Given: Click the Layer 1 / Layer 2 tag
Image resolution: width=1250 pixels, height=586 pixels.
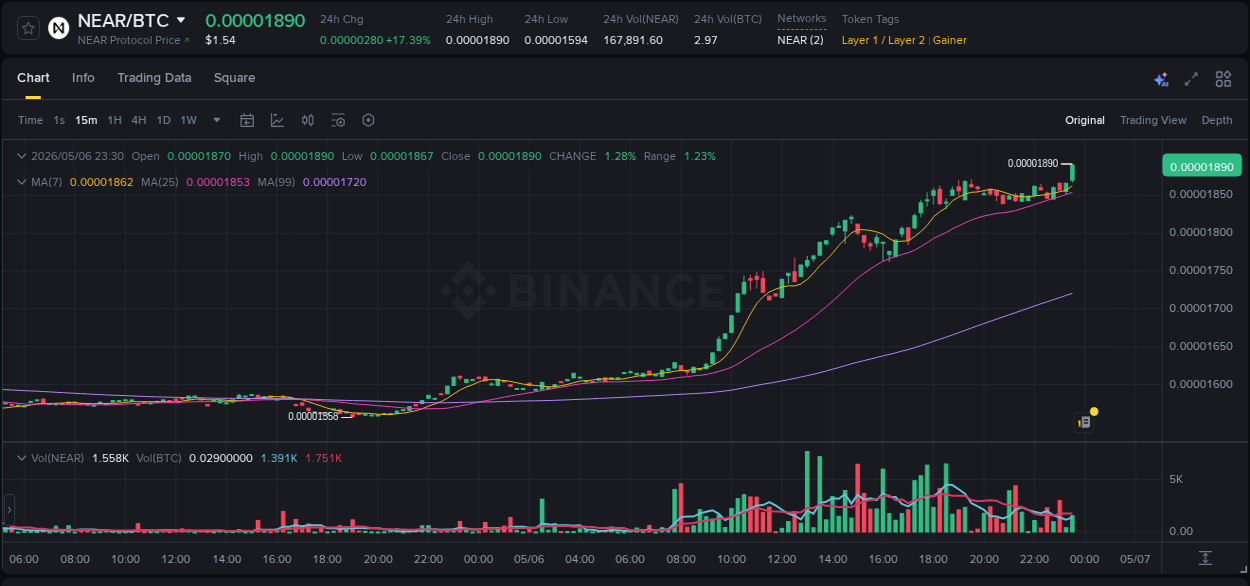Looking at the screenshot, I should 884,40.
